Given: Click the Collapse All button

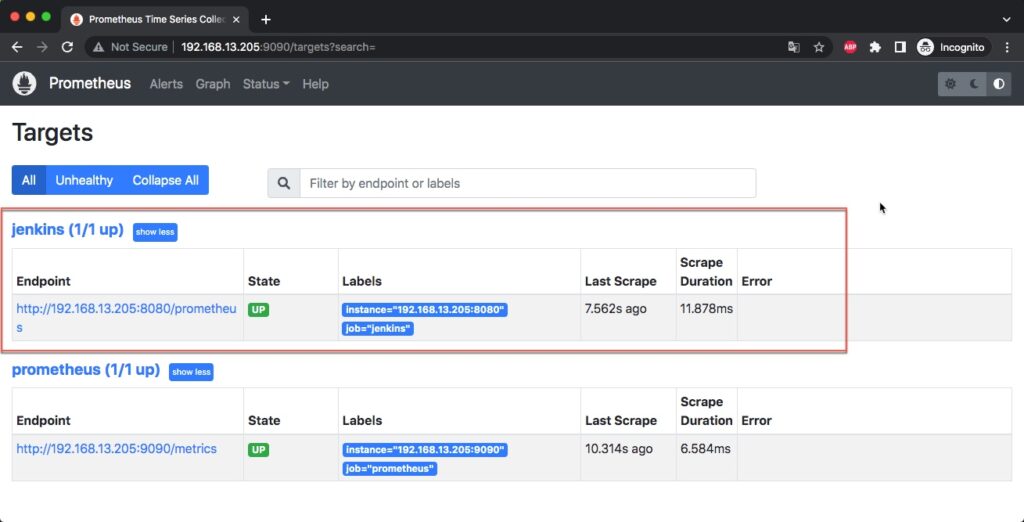Looking at the screenshot, I should click(166, 180).
